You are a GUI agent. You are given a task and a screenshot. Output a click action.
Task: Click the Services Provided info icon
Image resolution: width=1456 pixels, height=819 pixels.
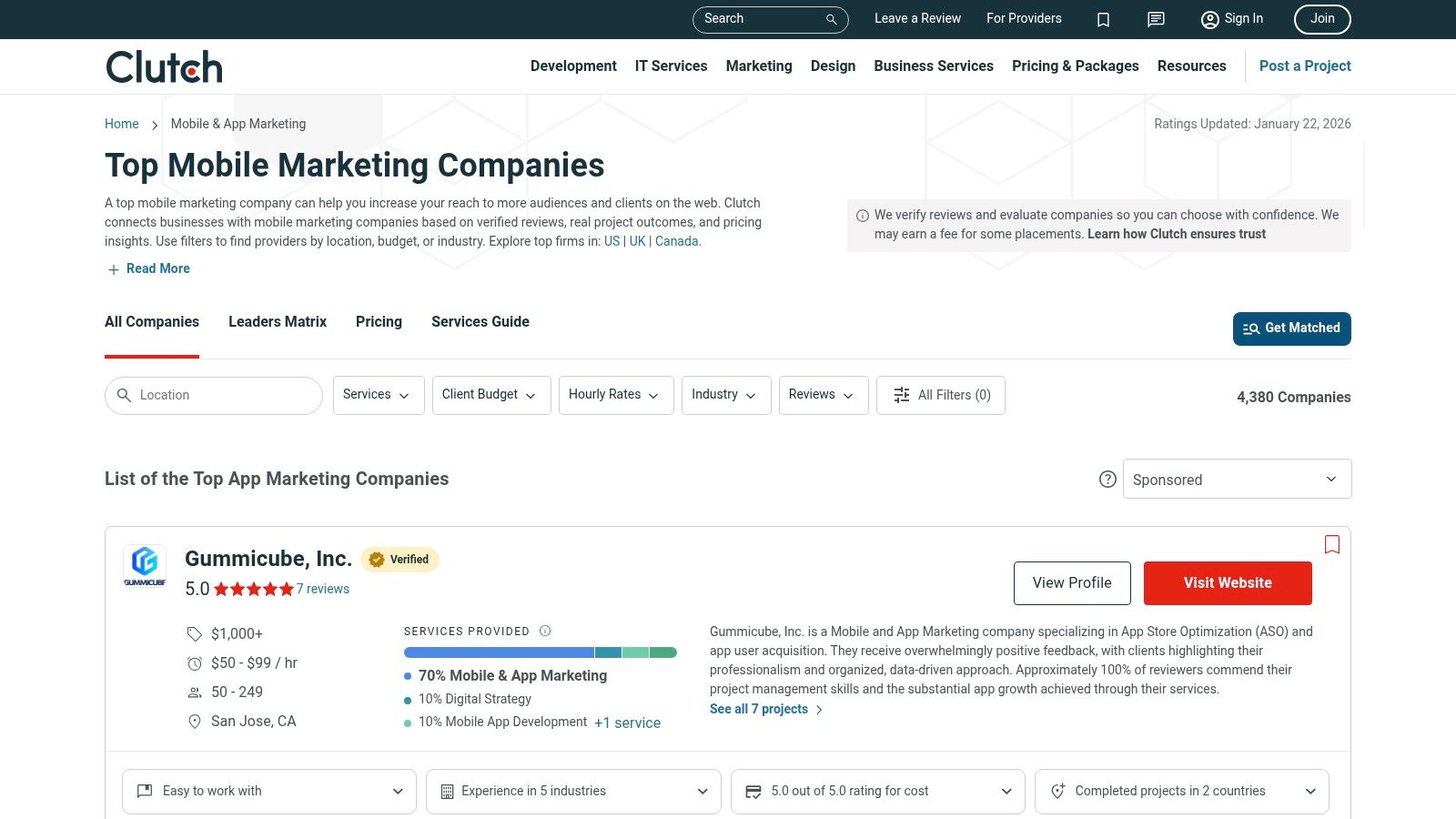545,631
